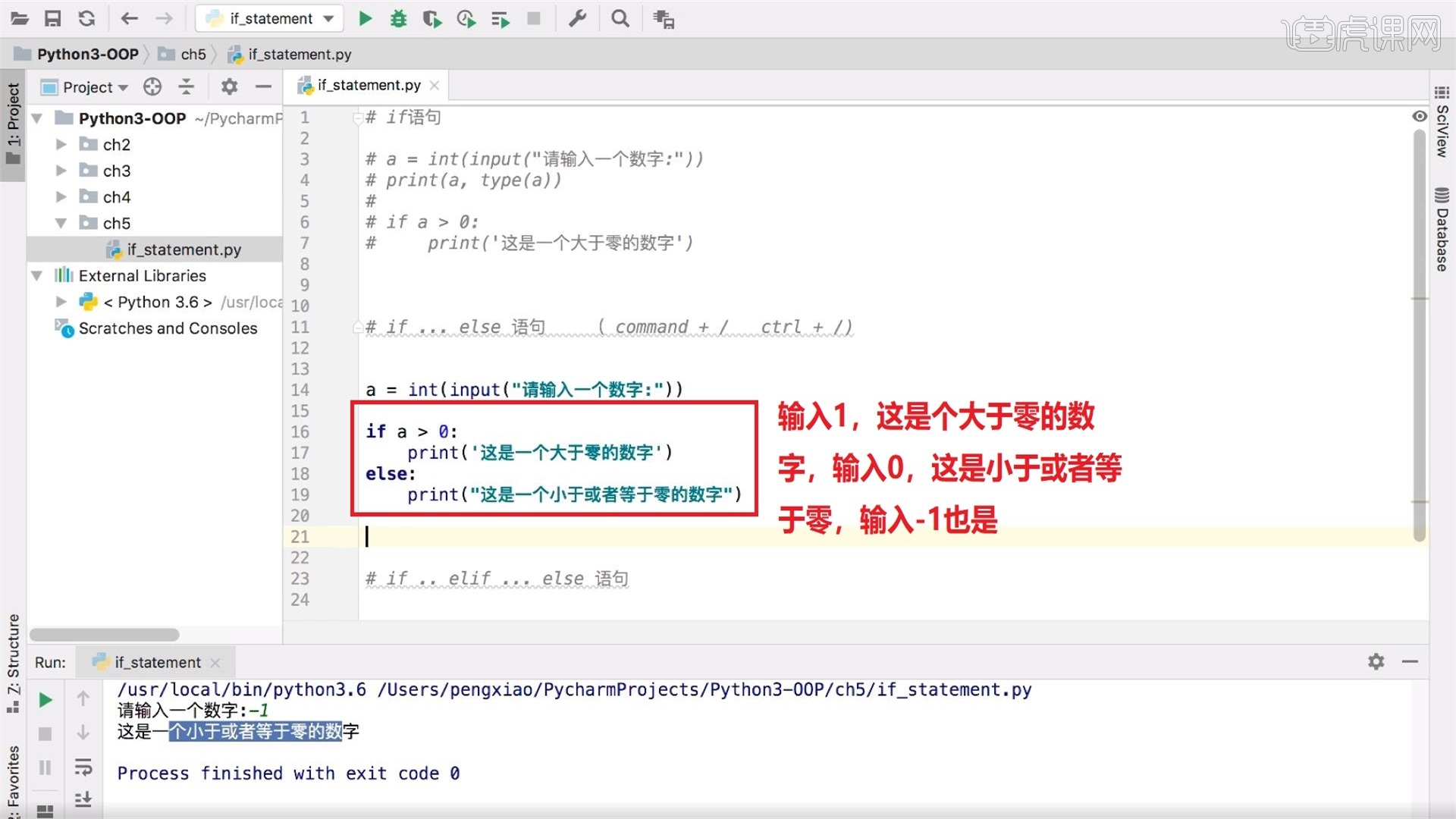Select the if_statement.py editor tab

(x=367, y=85)
